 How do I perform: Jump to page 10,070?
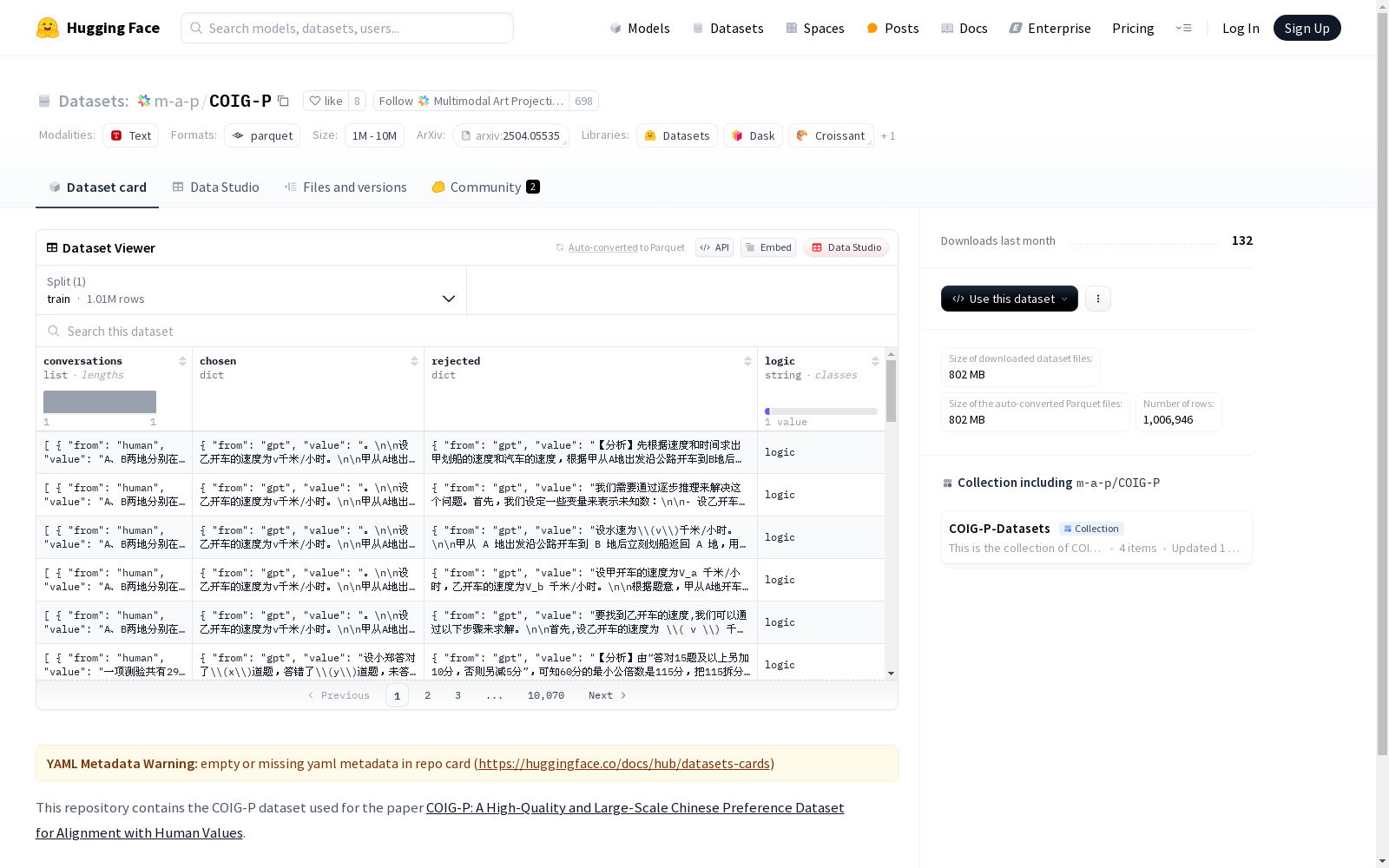[x=546, y=695]
